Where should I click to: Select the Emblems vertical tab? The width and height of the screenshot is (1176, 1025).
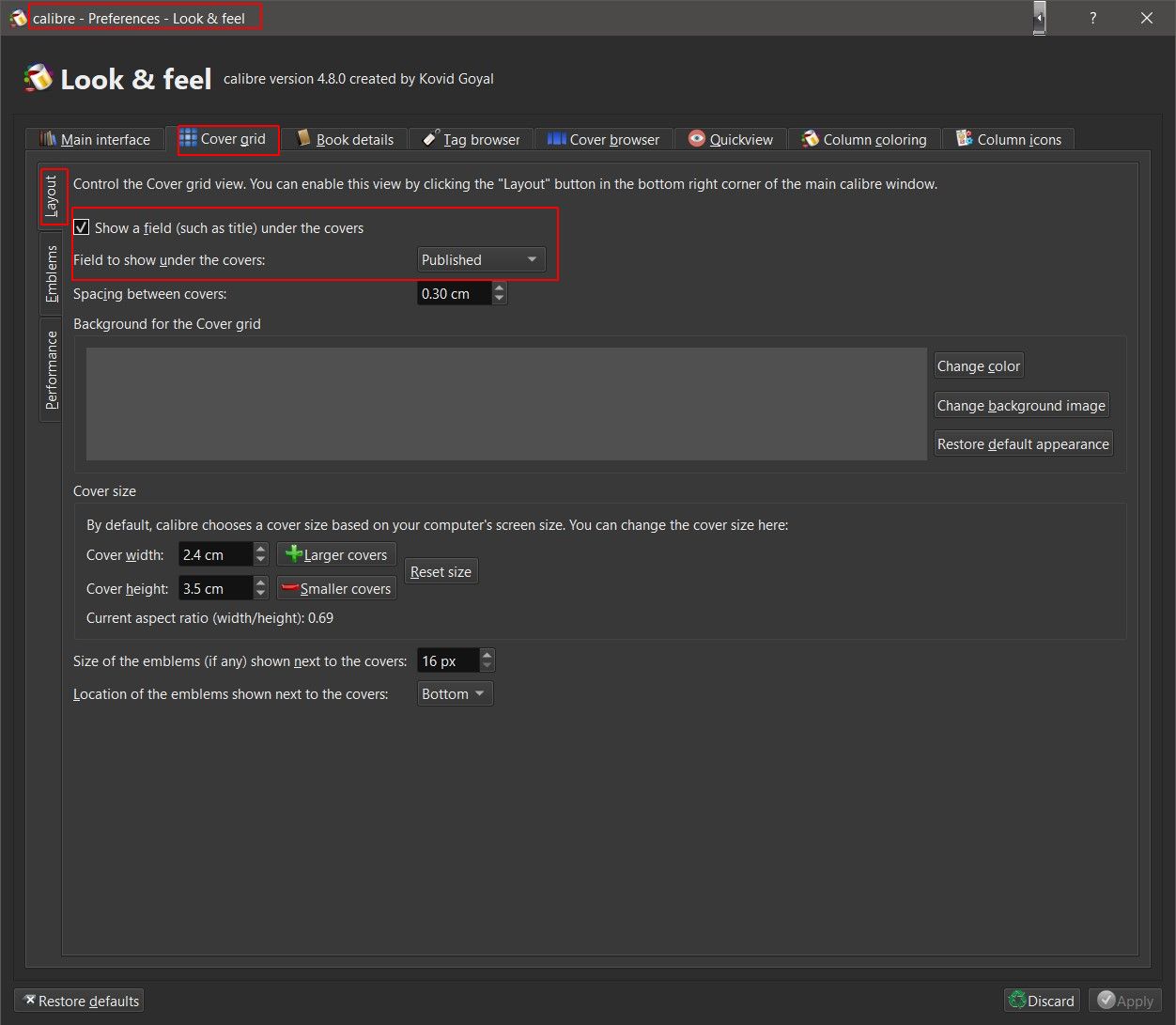coord(52,273)
